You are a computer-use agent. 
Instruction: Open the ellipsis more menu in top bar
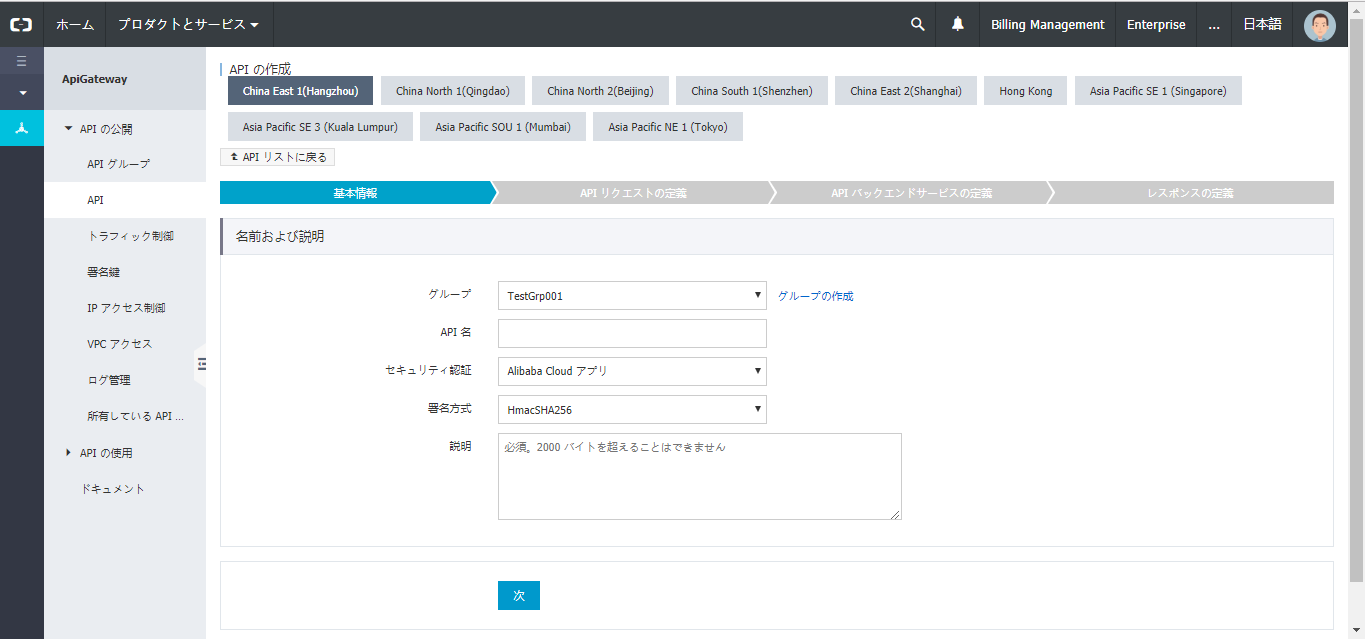1214,24
